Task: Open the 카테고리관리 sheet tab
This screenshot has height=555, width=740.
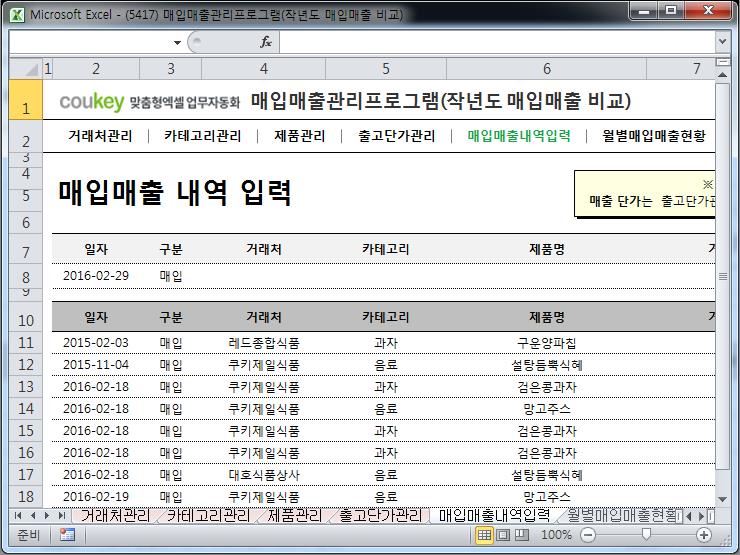Action: tap(208, 515)
